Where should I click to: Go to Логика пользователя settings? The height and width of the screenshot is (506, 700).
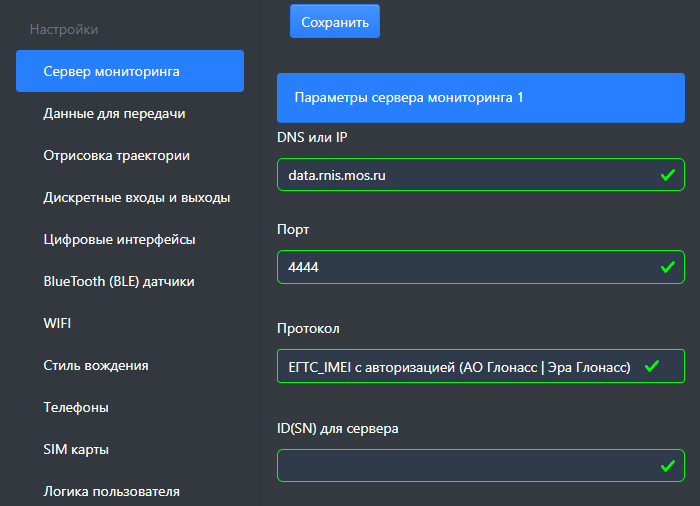coord(111,492)
